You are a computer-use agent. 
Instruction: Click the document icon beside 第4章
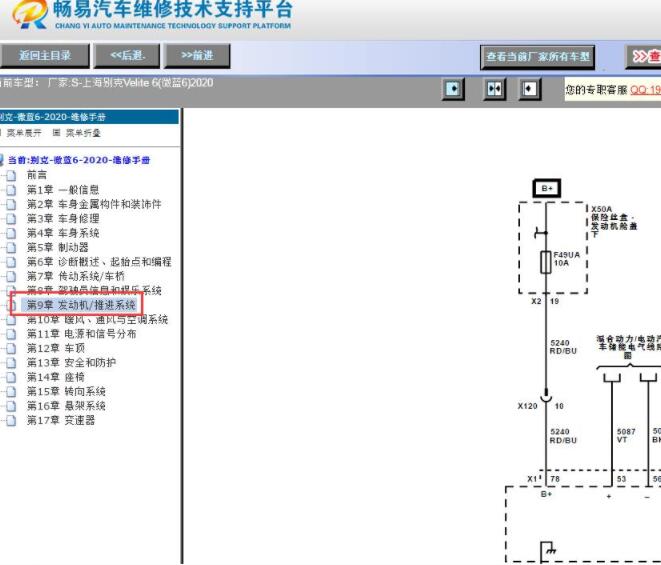[x=11, y=233]
